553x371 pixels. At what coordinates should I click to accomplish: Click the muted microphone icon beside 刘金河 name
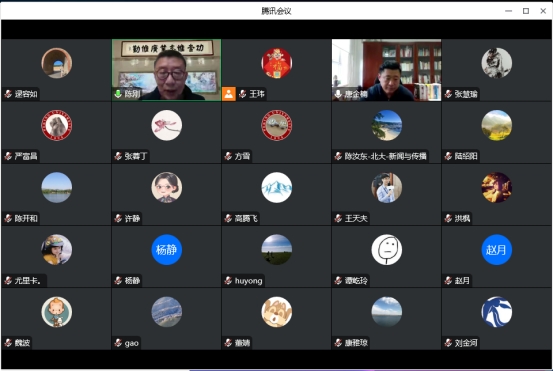coord(448,343)
